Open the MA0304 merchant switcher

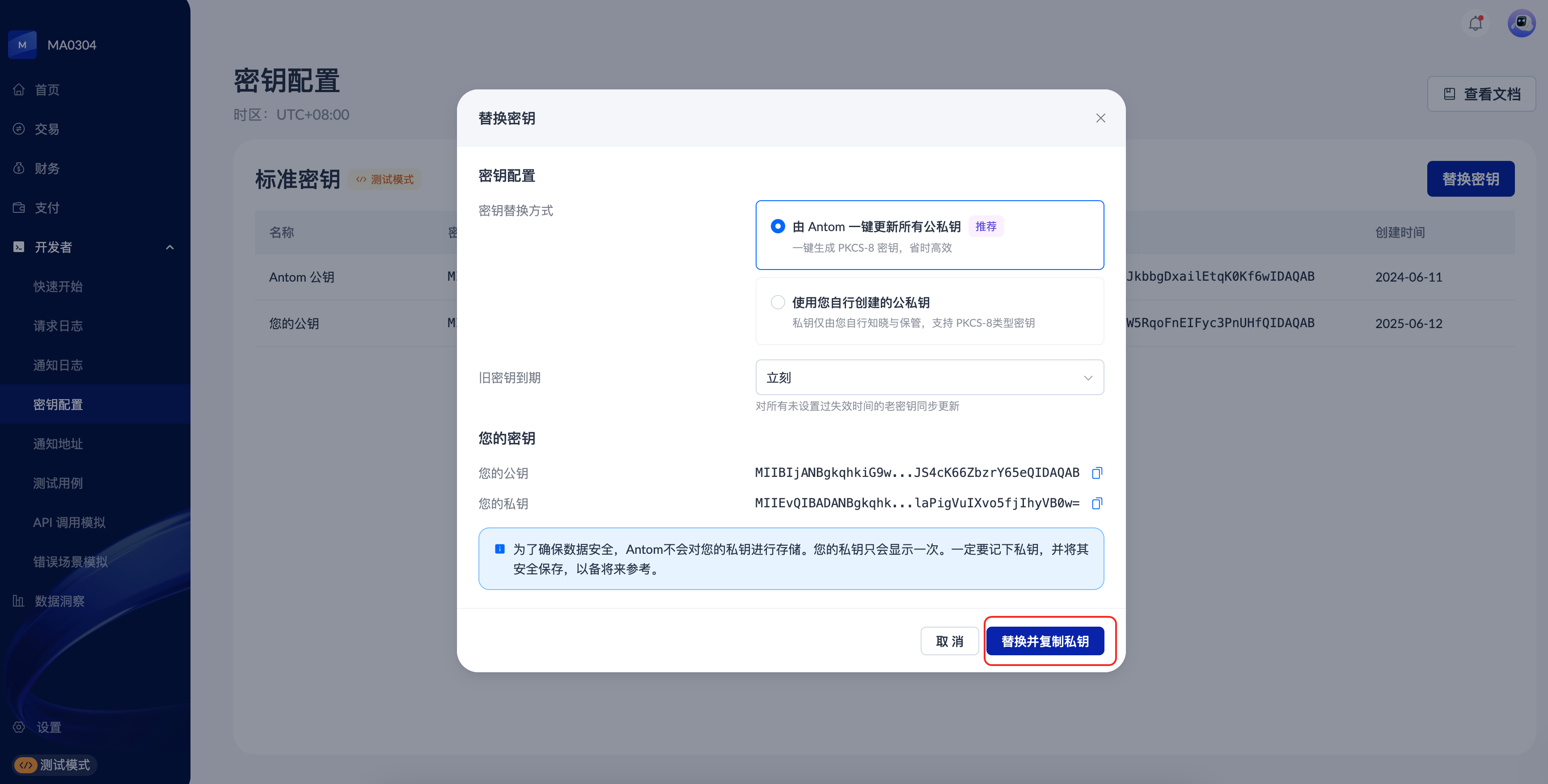(x=72, y=45)
